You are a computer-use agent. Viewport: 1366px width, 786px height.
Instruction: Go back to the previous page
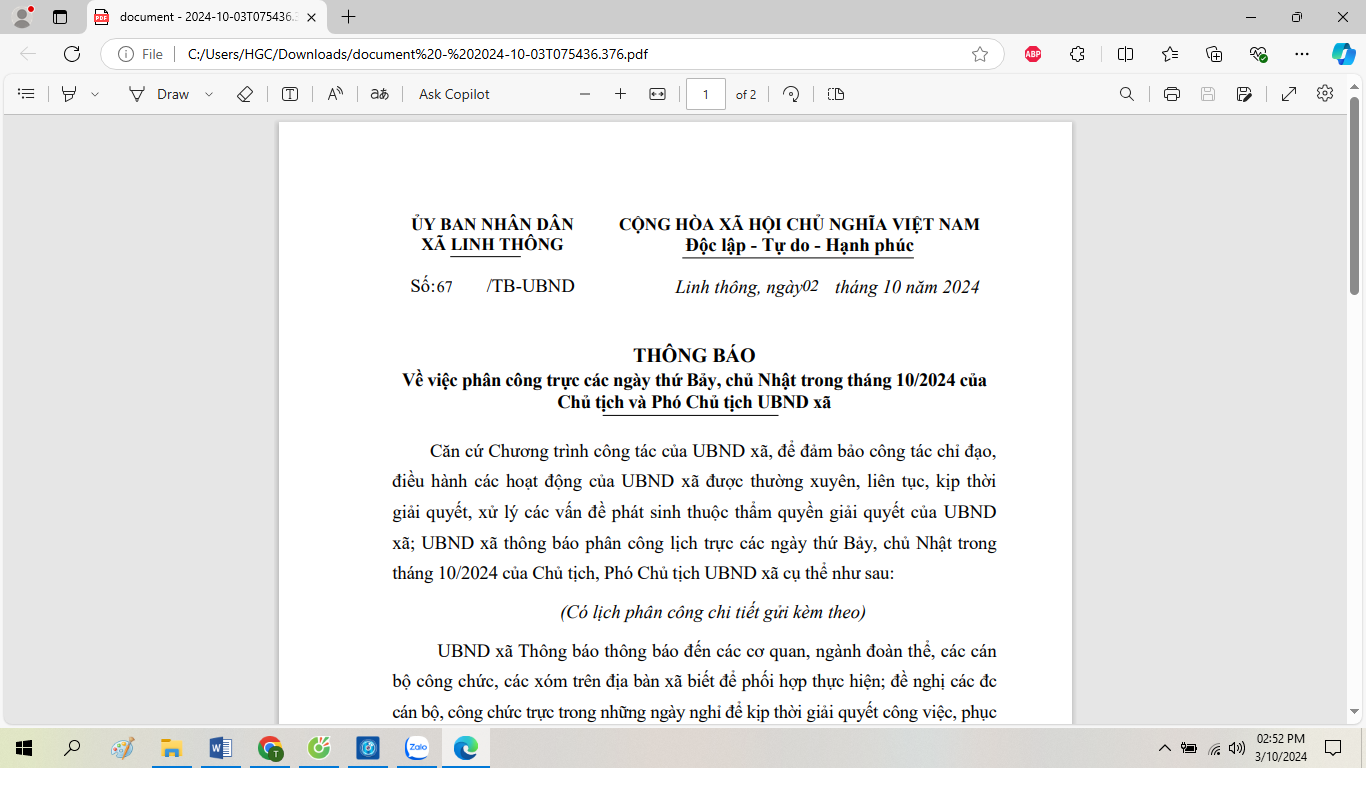click(x=28, y=54)
